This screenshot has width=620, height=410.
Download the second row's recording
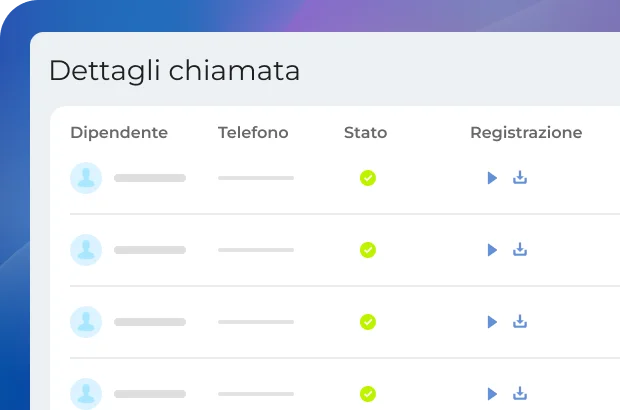520,250
